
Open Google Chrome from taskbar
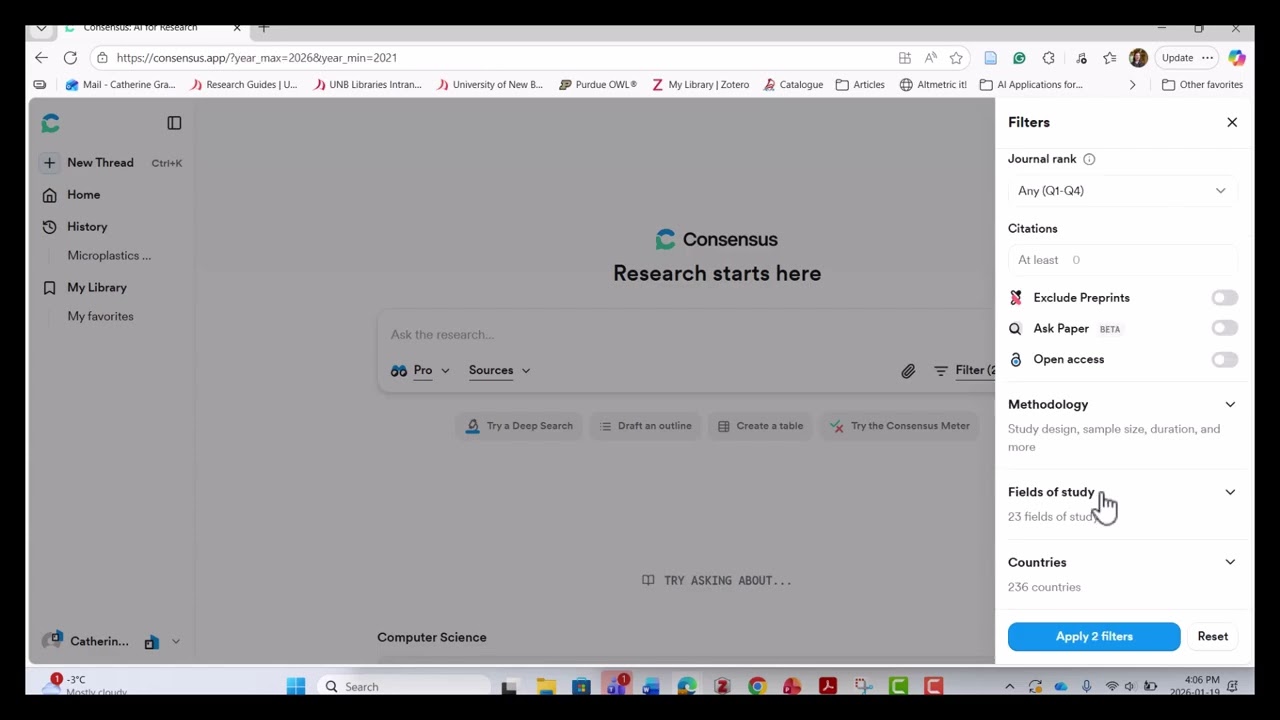pyautogui.click(x=757, y=686)
